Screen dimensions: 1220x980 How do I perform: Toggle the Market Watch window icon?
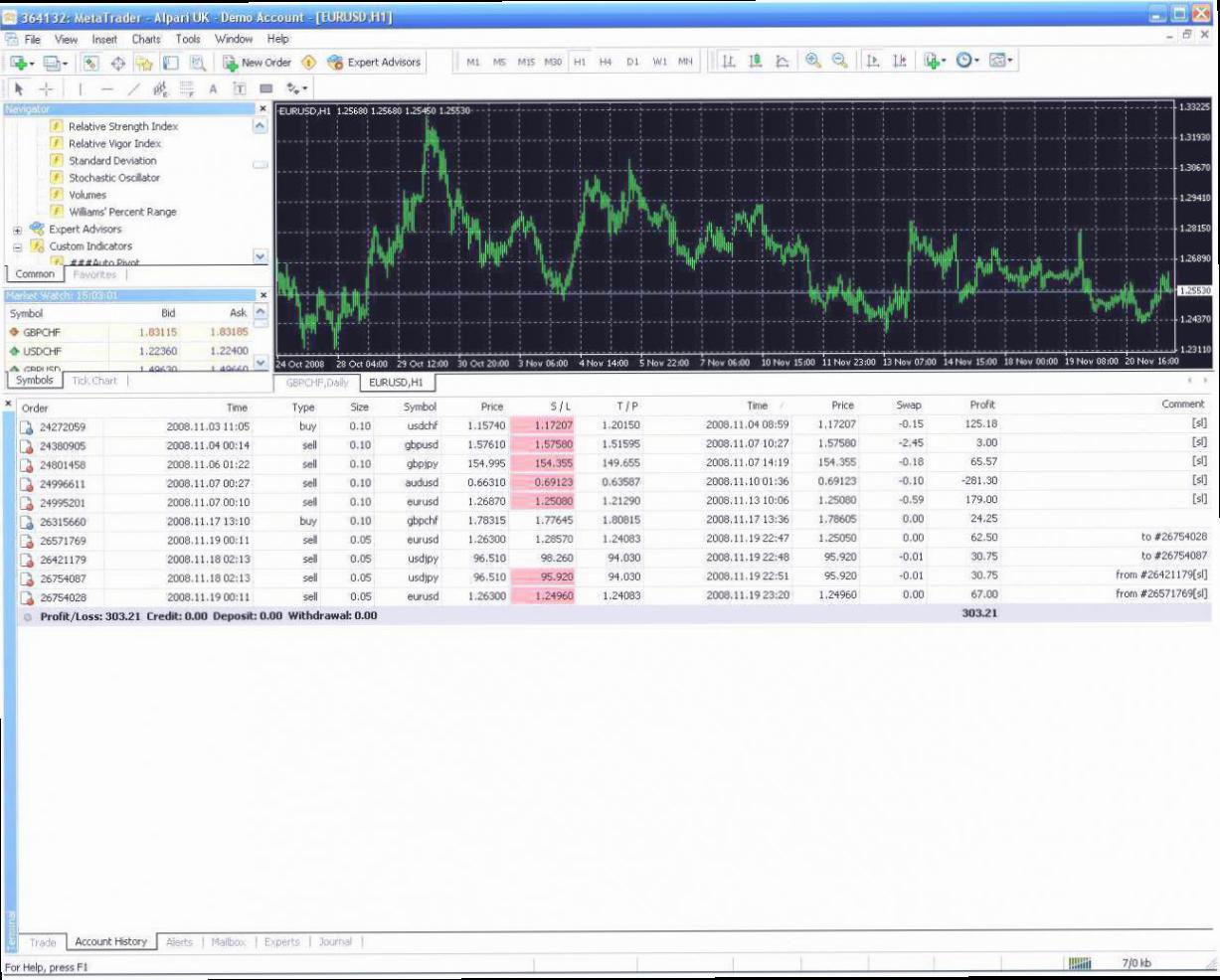pyautogui.click(x=90, y=63)
